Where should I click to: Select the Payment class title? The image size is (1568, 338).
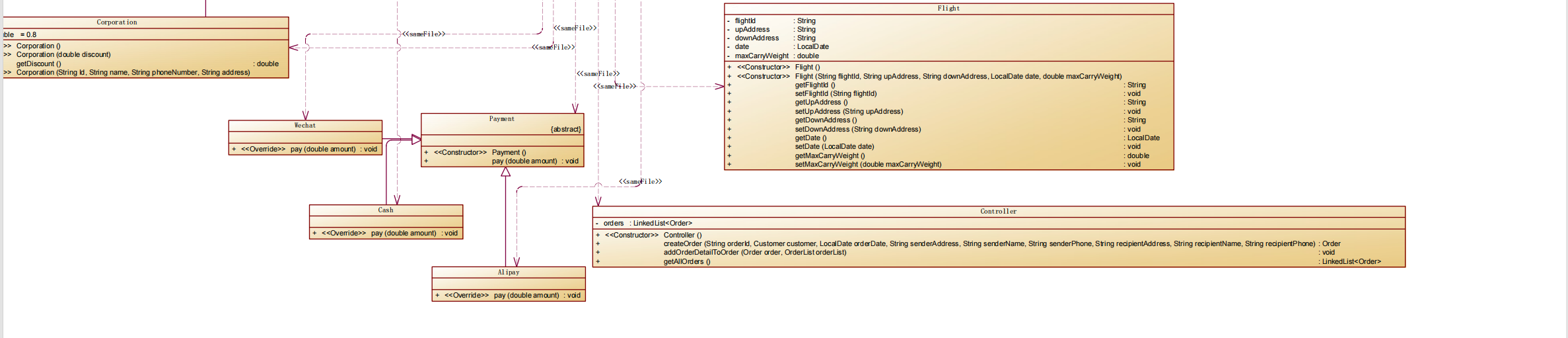(x=502, y=119)
